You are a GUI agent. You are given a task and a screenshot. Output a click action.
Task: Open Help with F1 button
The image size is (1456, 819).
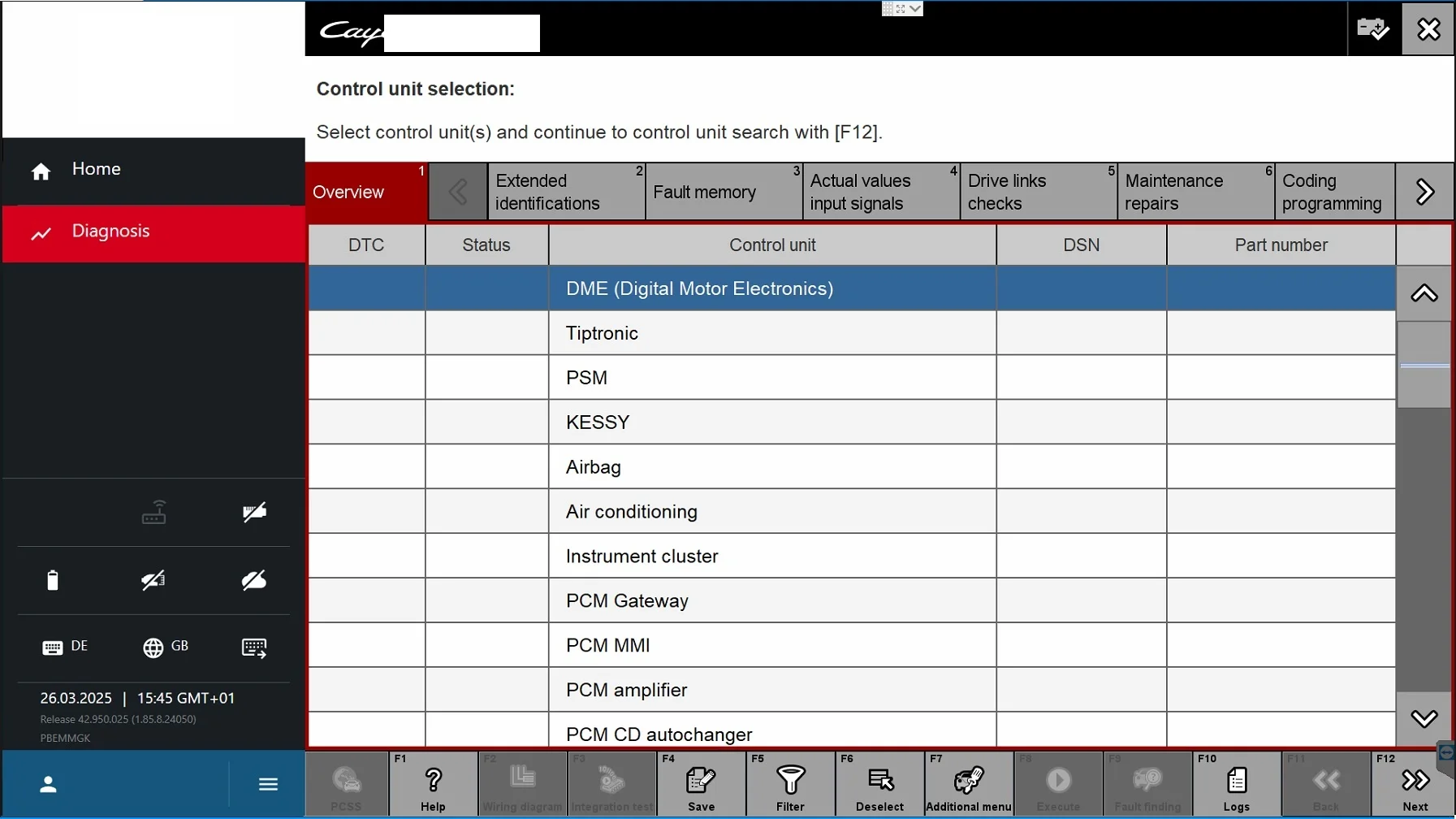[433, 784]
